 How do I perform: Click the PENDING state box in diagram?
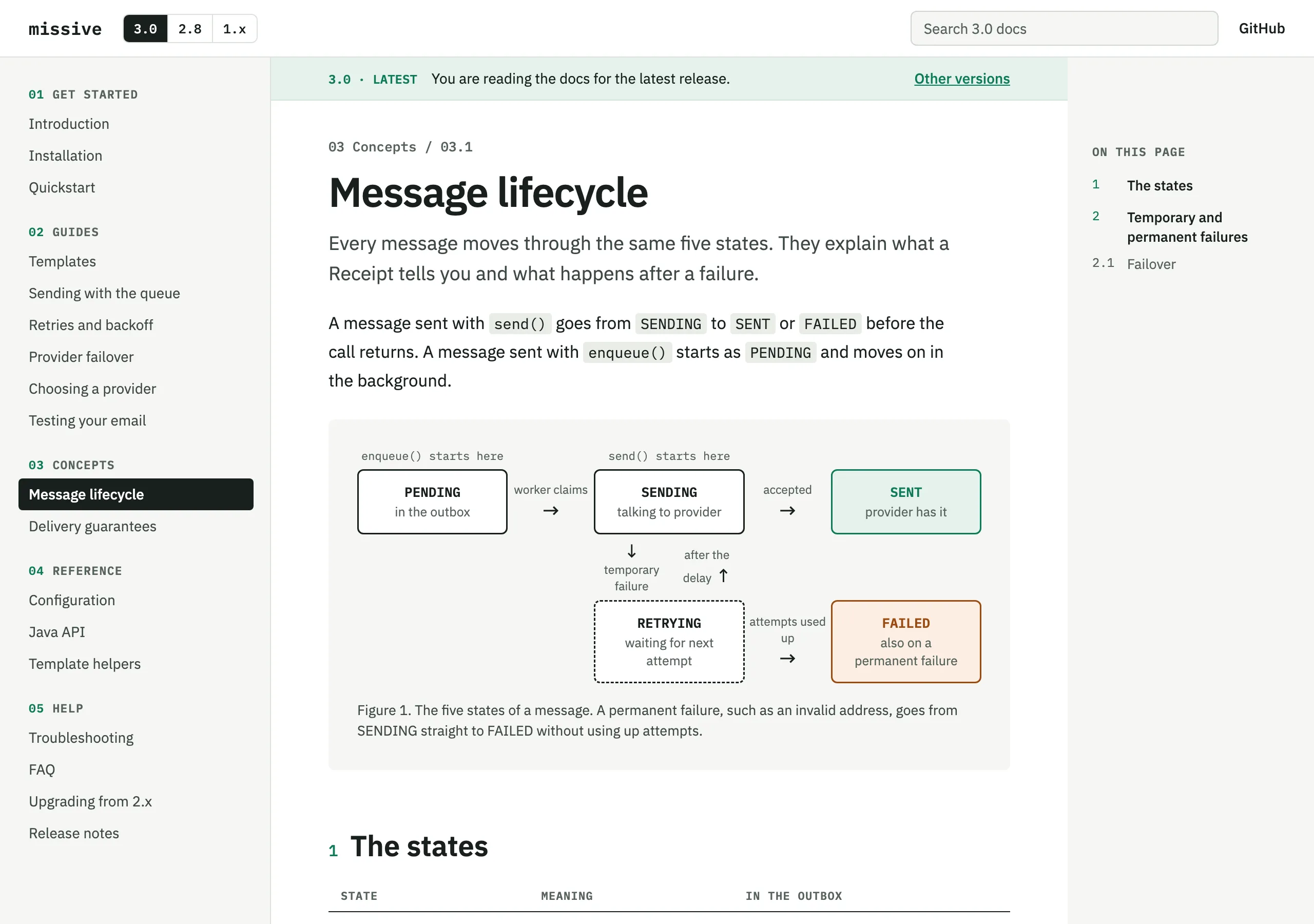pyautogui.click(x=432, y=502)
